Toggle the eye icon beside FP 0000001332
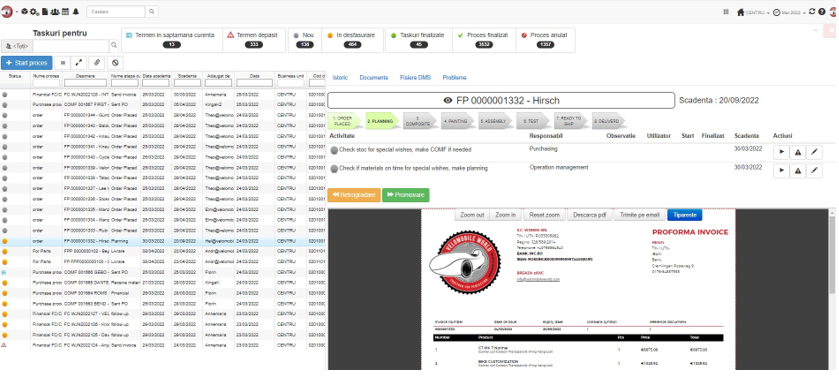 click(x=448, y=101)
